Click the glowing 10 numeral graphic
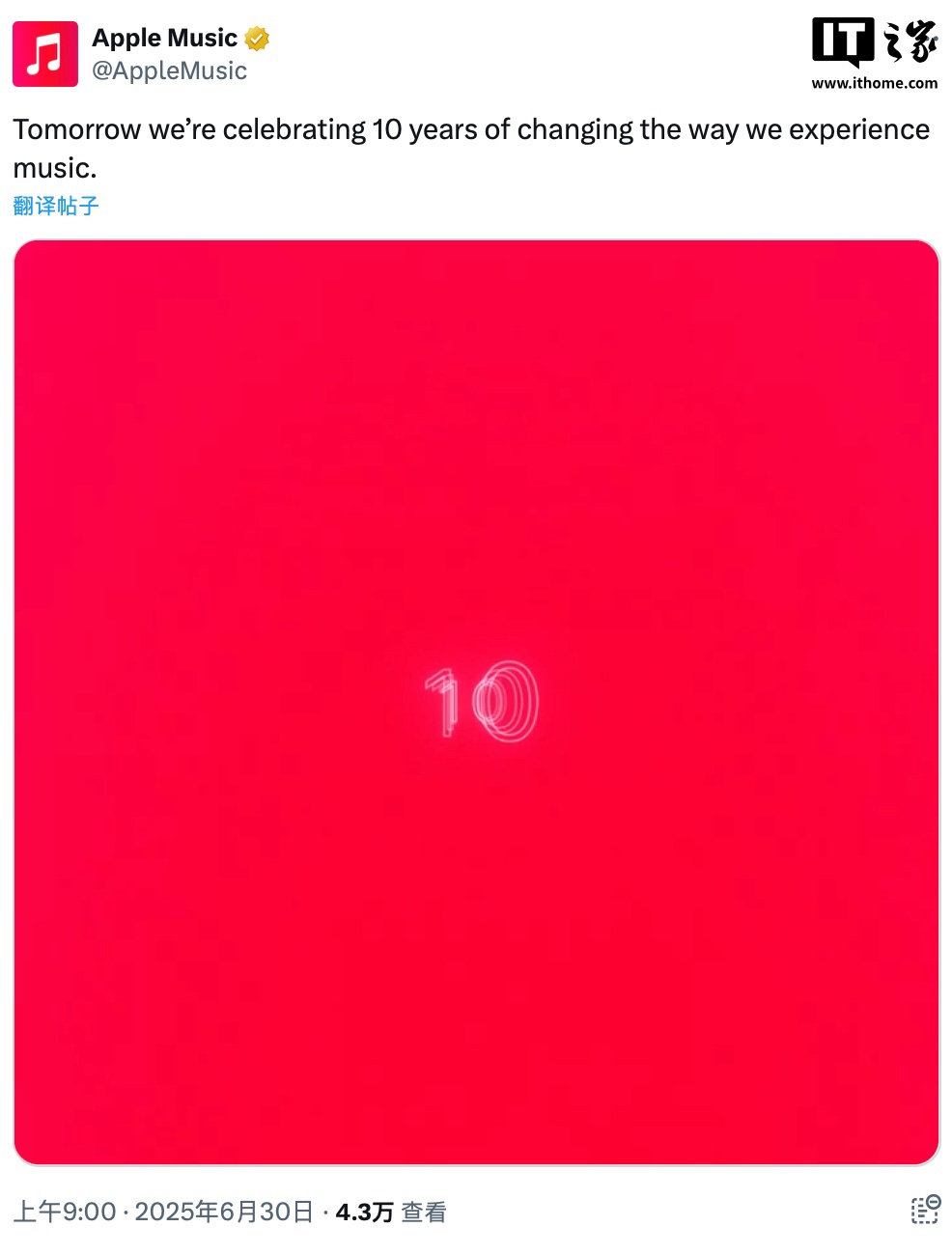 (481, 702)
